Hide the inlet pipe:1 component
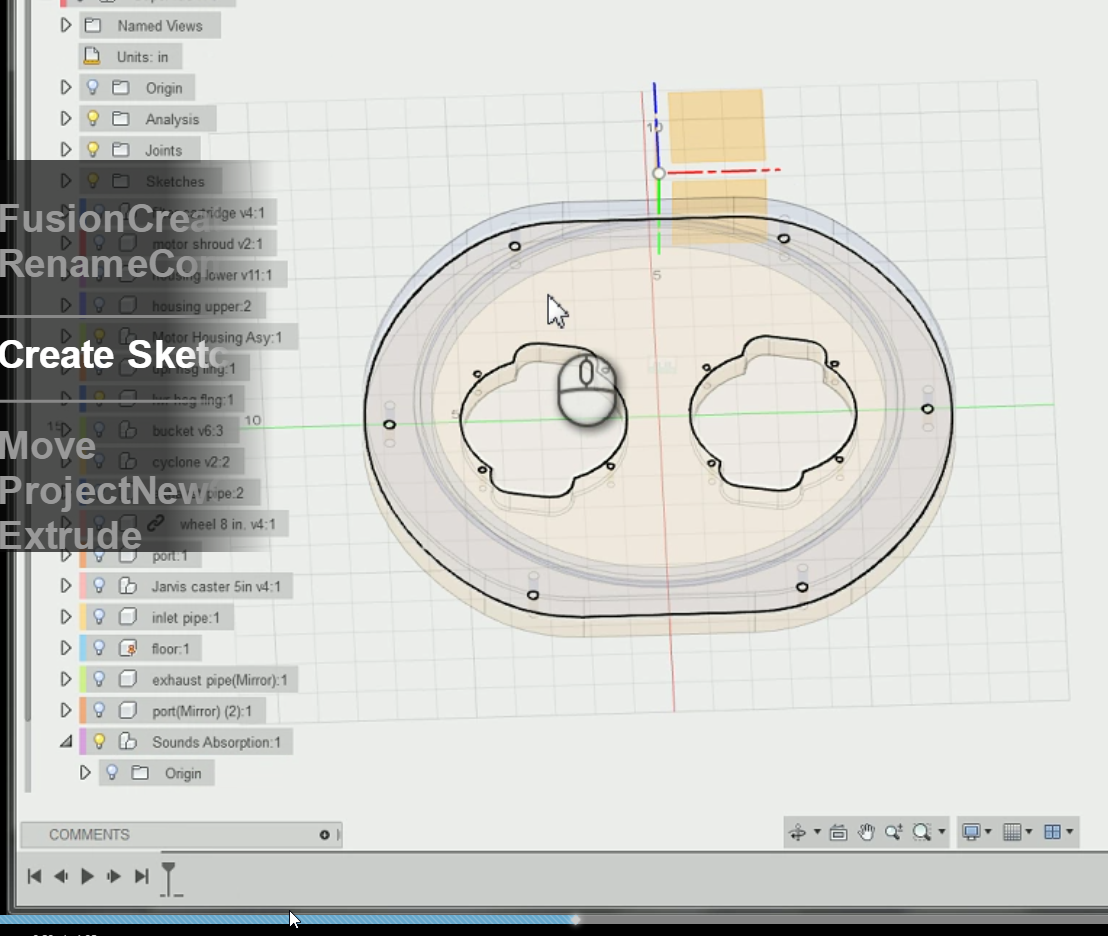The height and width of the screenshot is (936, 1108). [x=99, y=617]
